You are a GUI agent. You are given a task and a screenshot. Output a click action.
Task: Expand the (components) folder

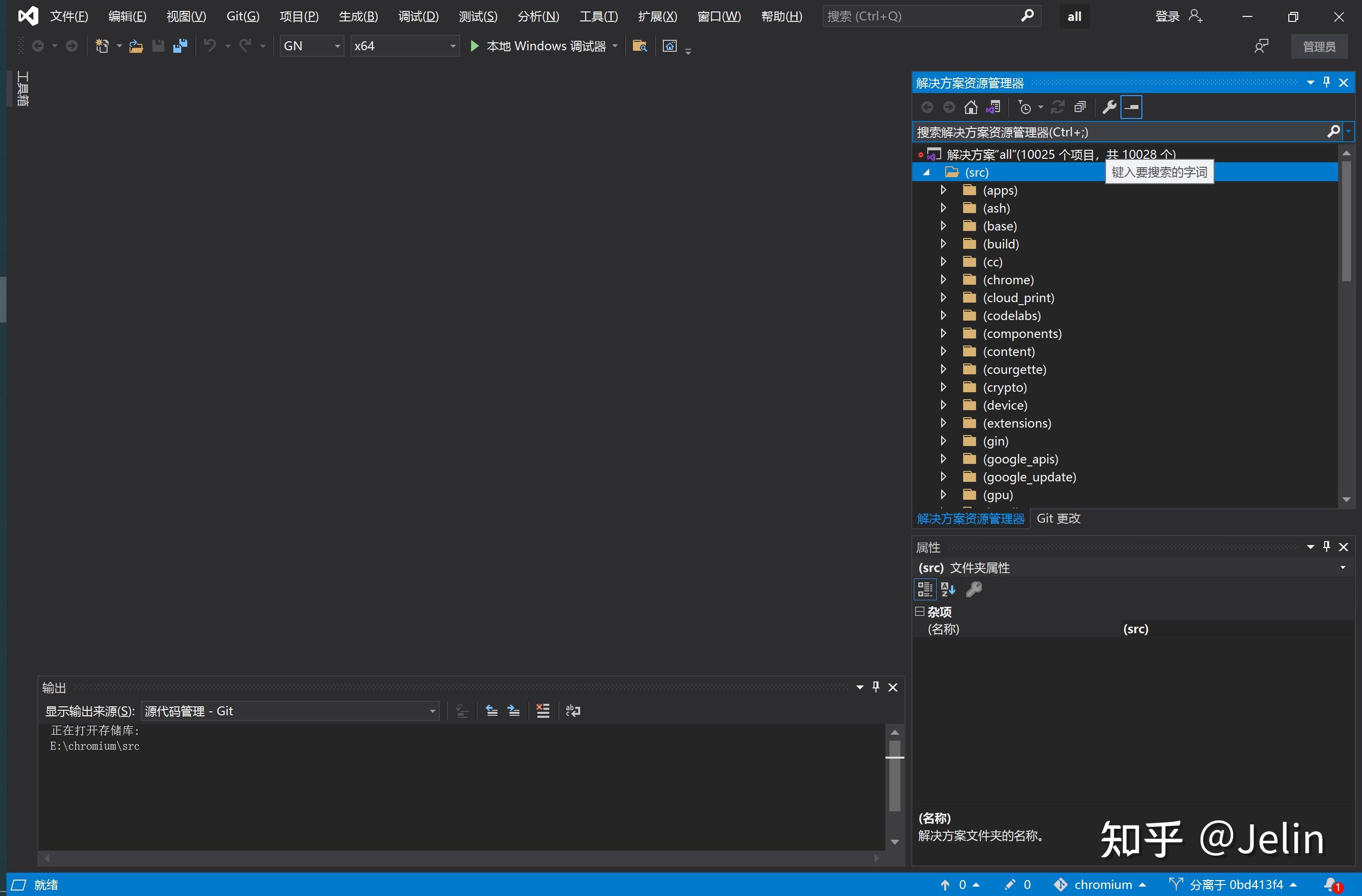(x=944, y=334)
